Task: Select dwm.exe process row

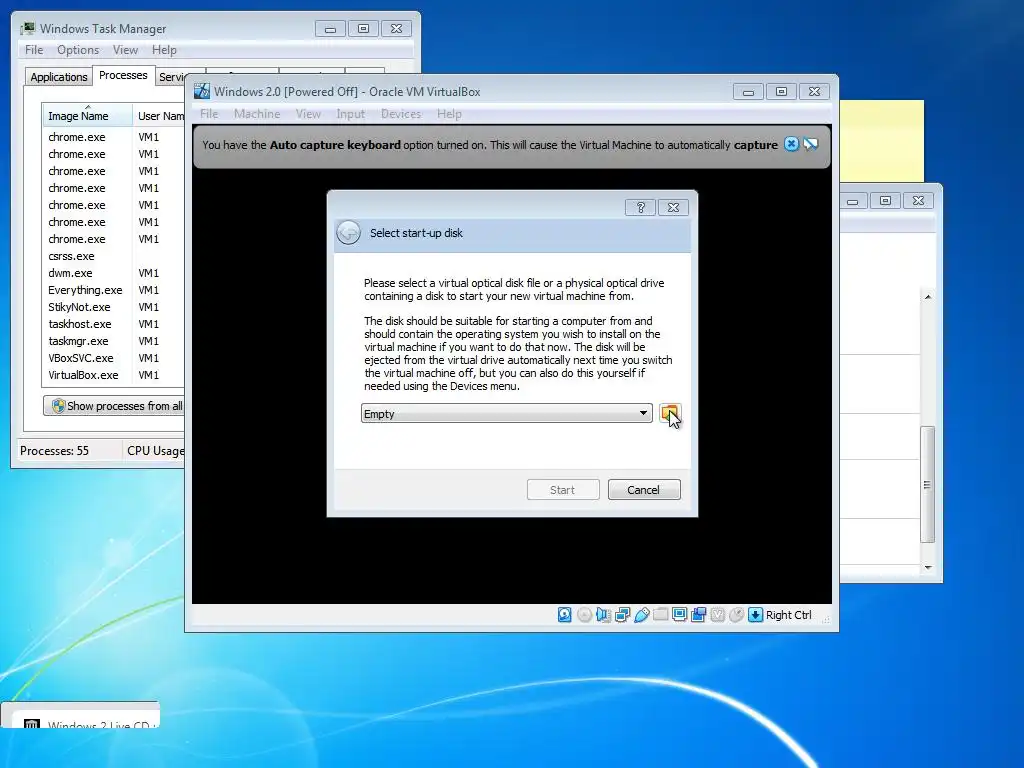Action: pos(114,273)
